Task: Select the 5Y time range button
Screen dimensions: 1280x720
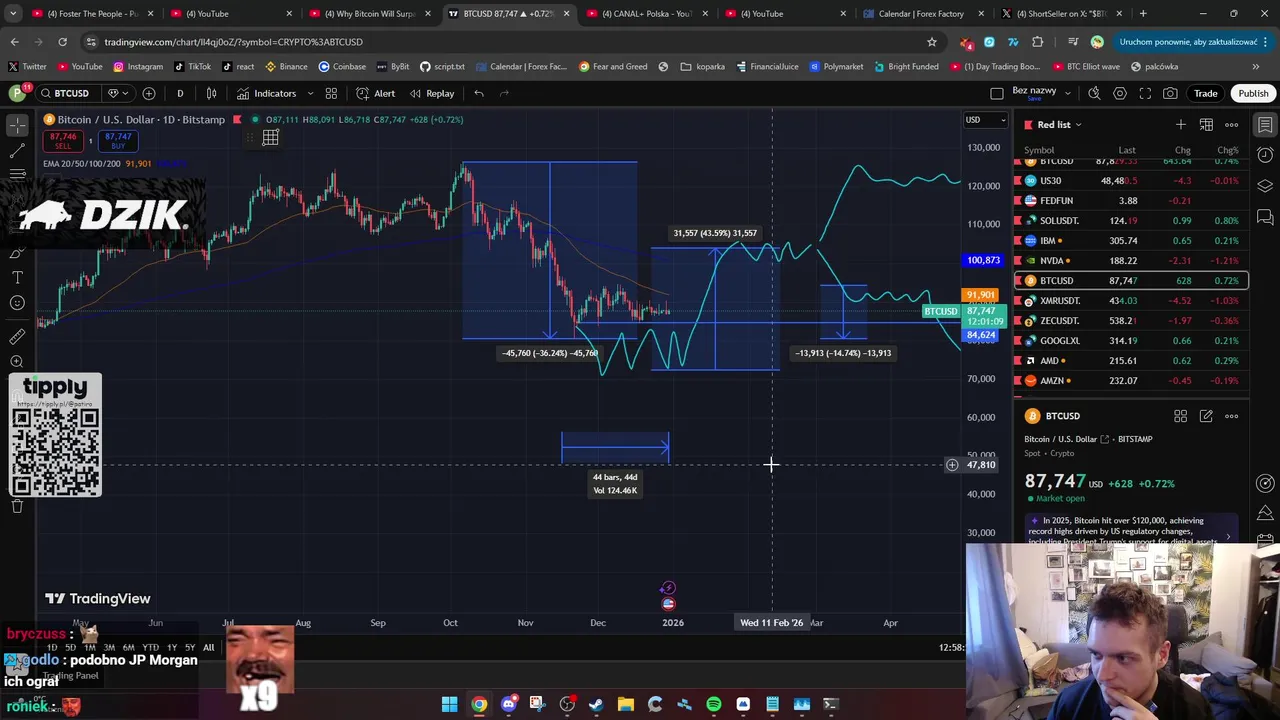Action: click(x=190, y=648)
